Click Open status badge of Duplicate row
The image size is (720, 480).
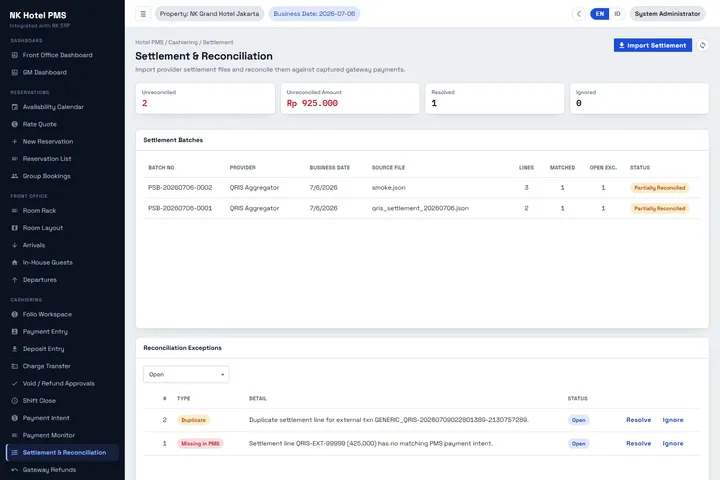coord(578,420)
